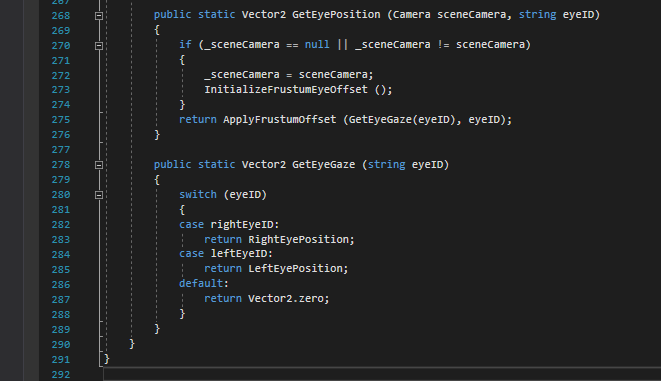Click LeftEyePosition in the return statement
The width and height of the screenshot is (661, 381).
pyautogui.click(x=295, y=268)
